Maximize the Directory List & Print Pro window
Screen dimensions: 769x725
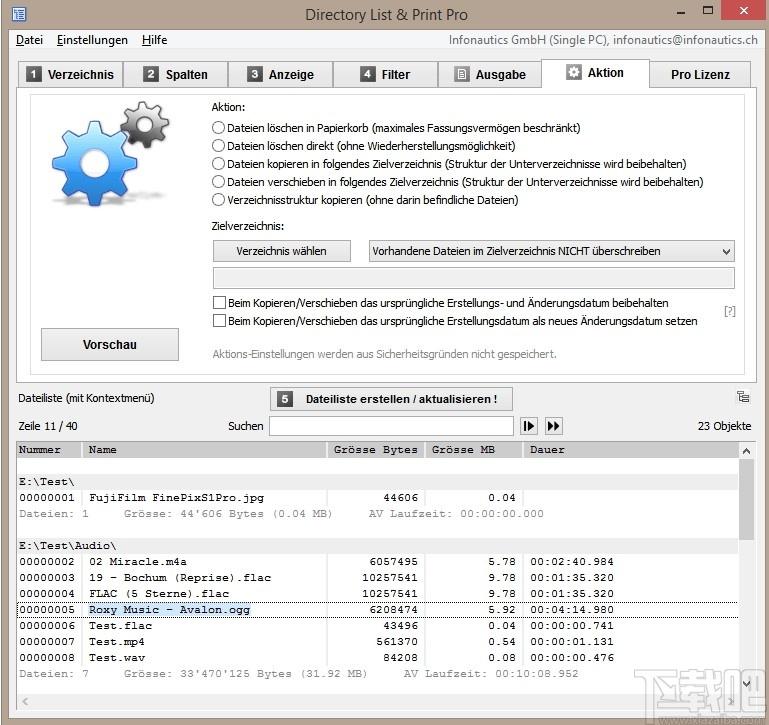(708, 10)
